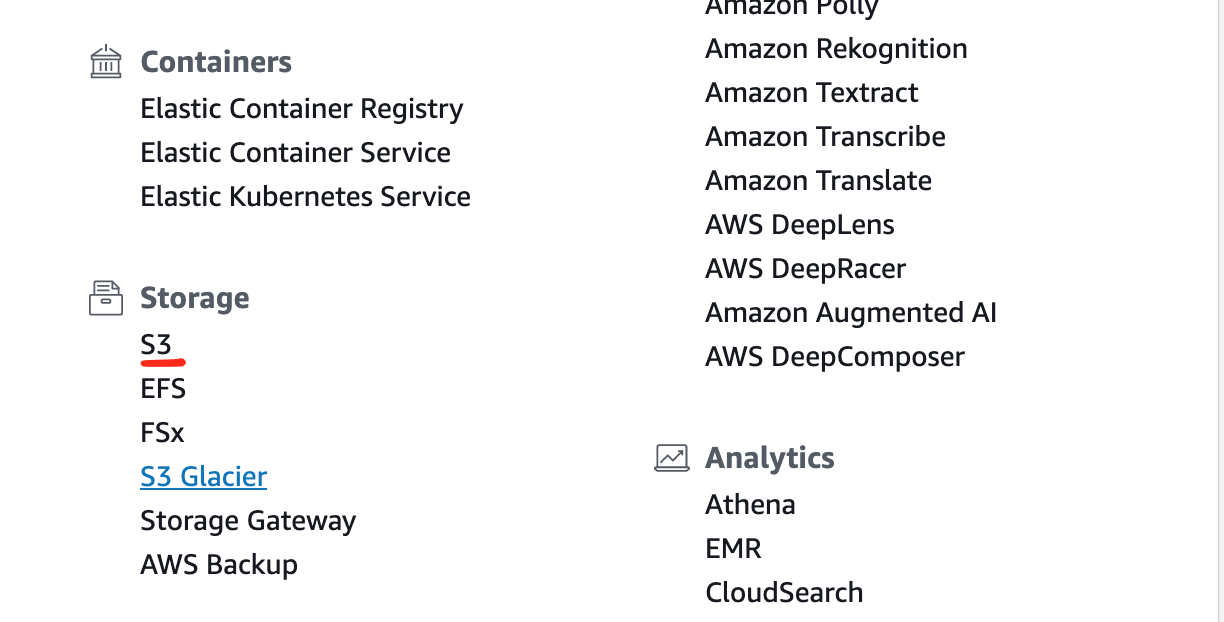
Task: Open Elastic Container Registry
Action: [302, 109]
